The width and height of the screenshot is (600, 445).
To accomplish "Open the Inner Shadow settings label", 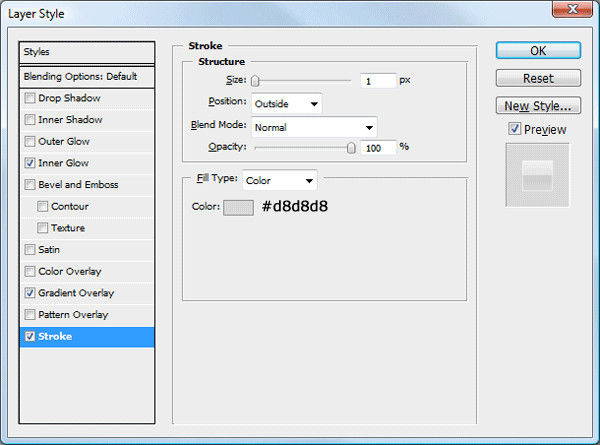I will coord(70,120).
